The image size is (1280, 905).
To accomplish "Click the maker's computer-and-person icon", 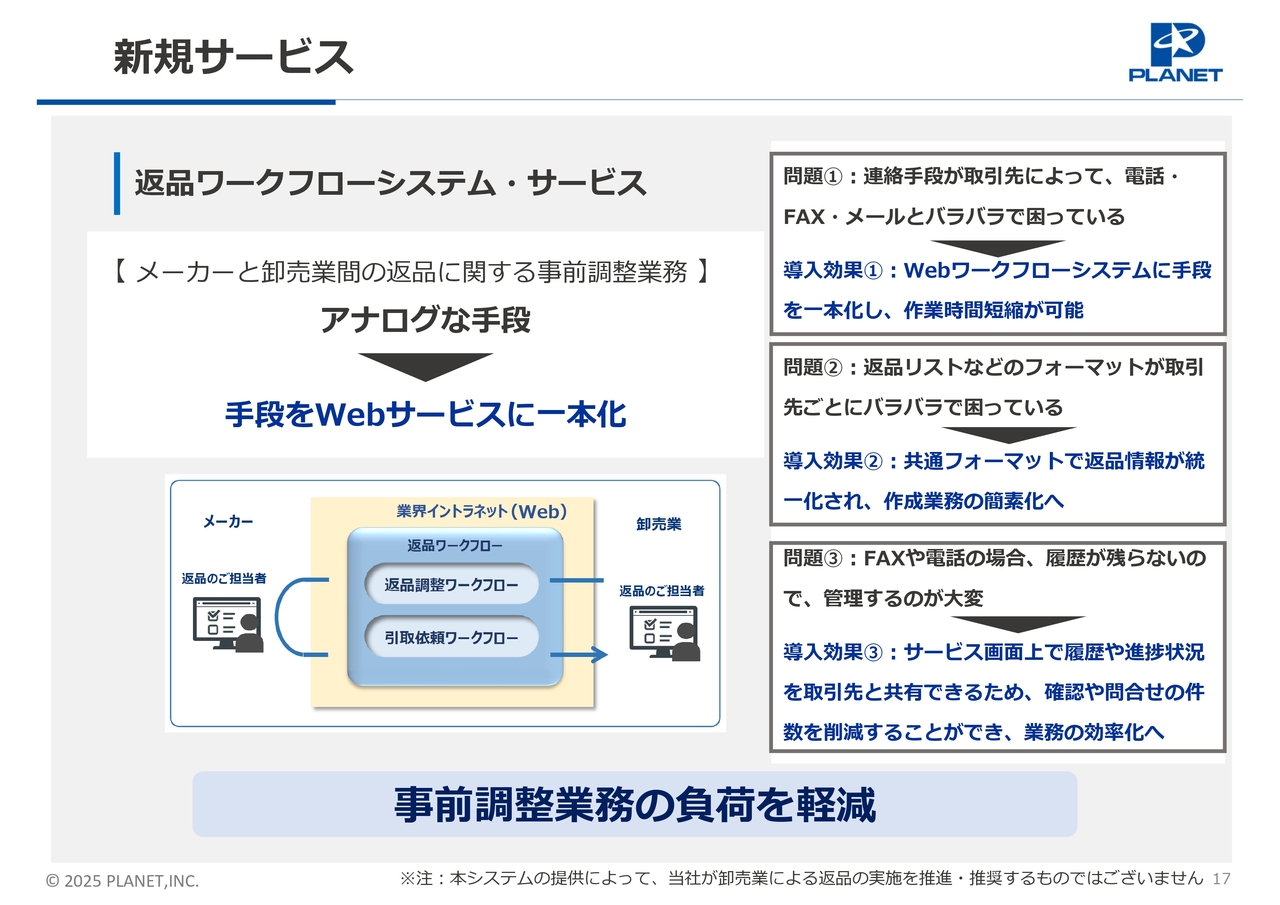I will point(227,625).
